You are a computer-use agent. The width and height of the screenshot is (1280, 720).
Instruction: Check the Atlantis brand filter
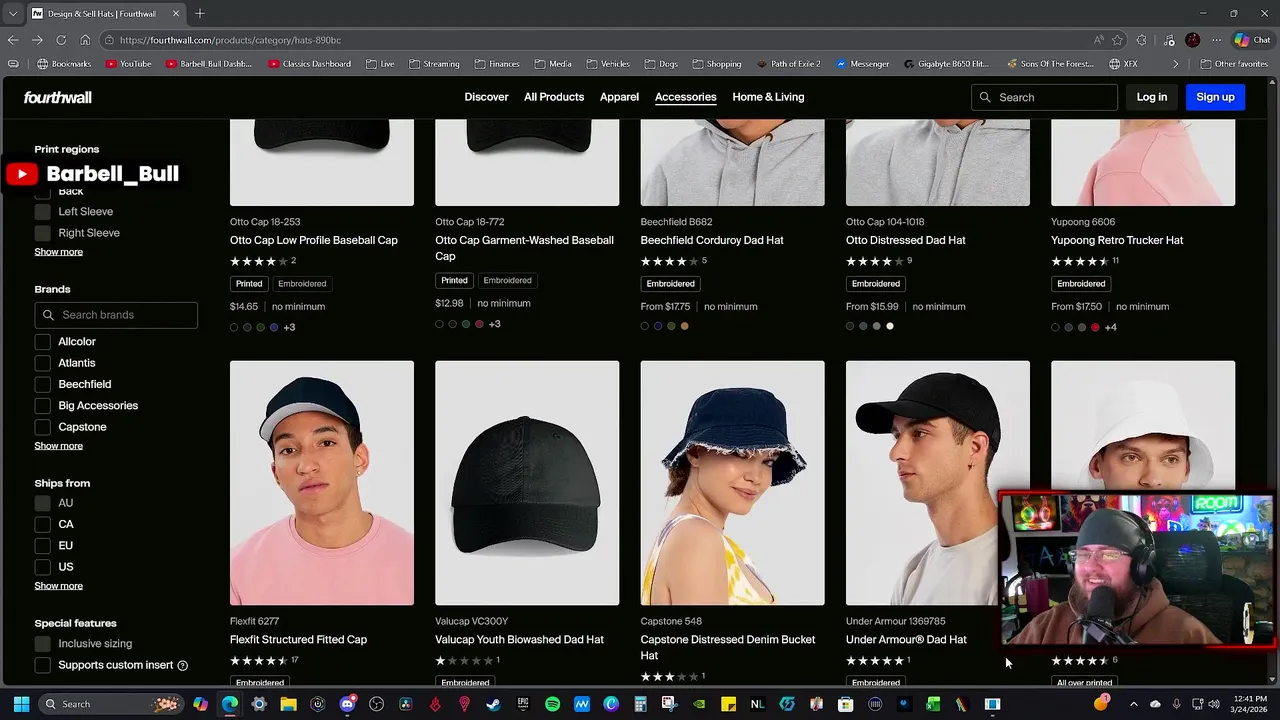pos(42,363)
